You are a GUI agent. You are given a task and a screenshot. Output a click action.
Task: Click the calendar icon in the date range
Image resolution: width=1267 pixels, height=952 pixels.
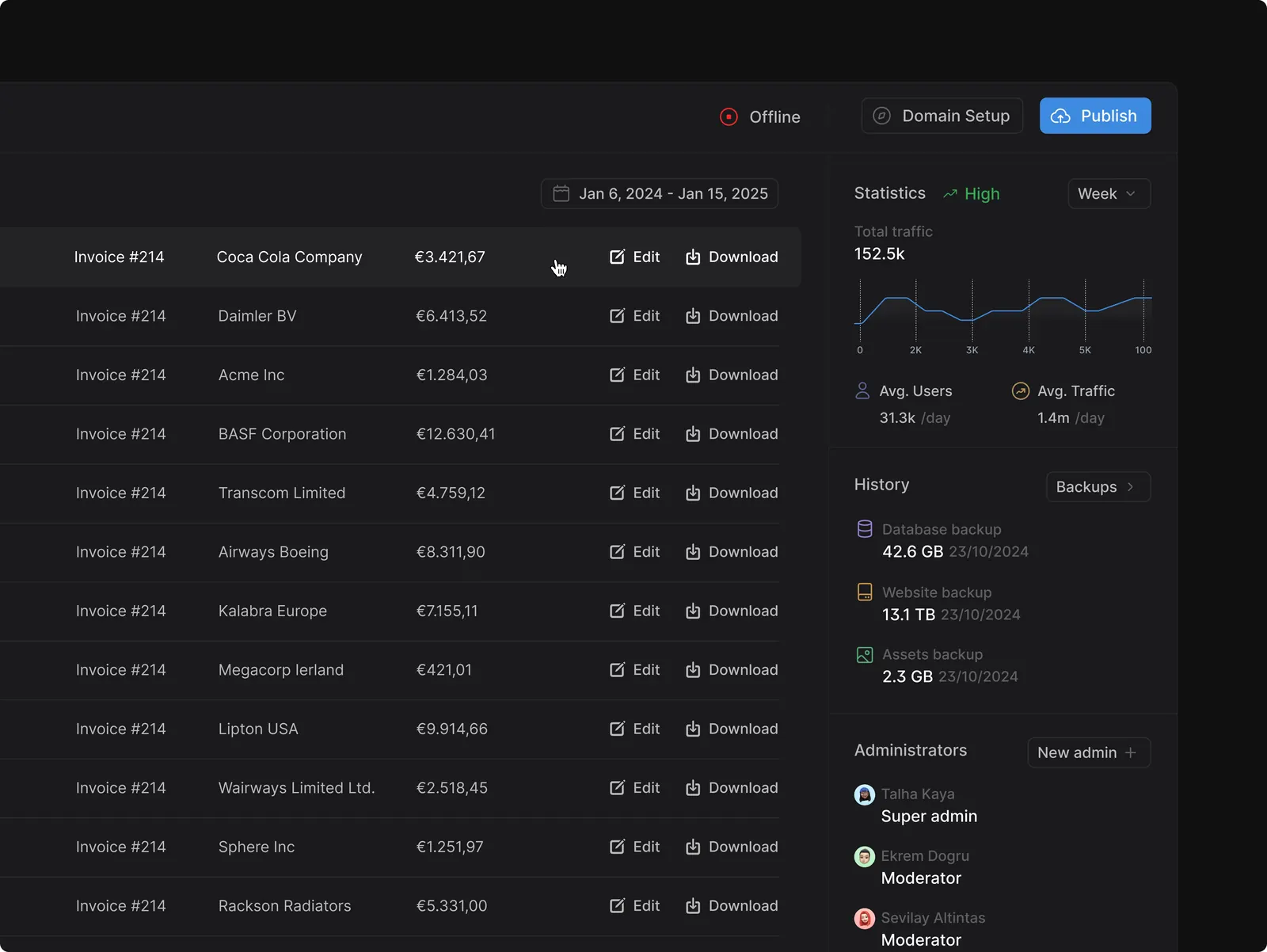coord(561,193)
